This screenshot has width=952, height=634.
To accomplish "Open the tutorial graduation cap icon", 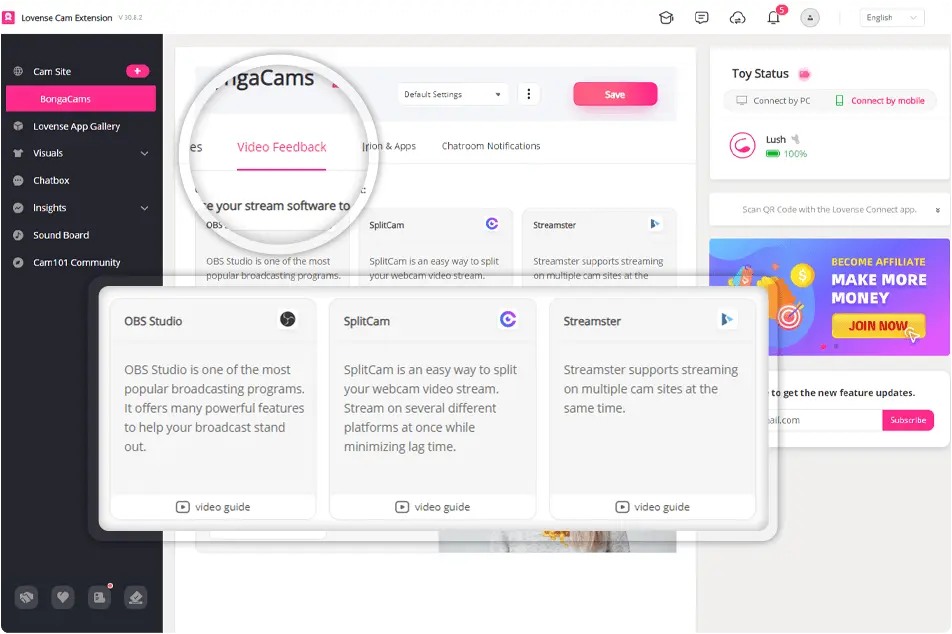I will click(666, 18).
